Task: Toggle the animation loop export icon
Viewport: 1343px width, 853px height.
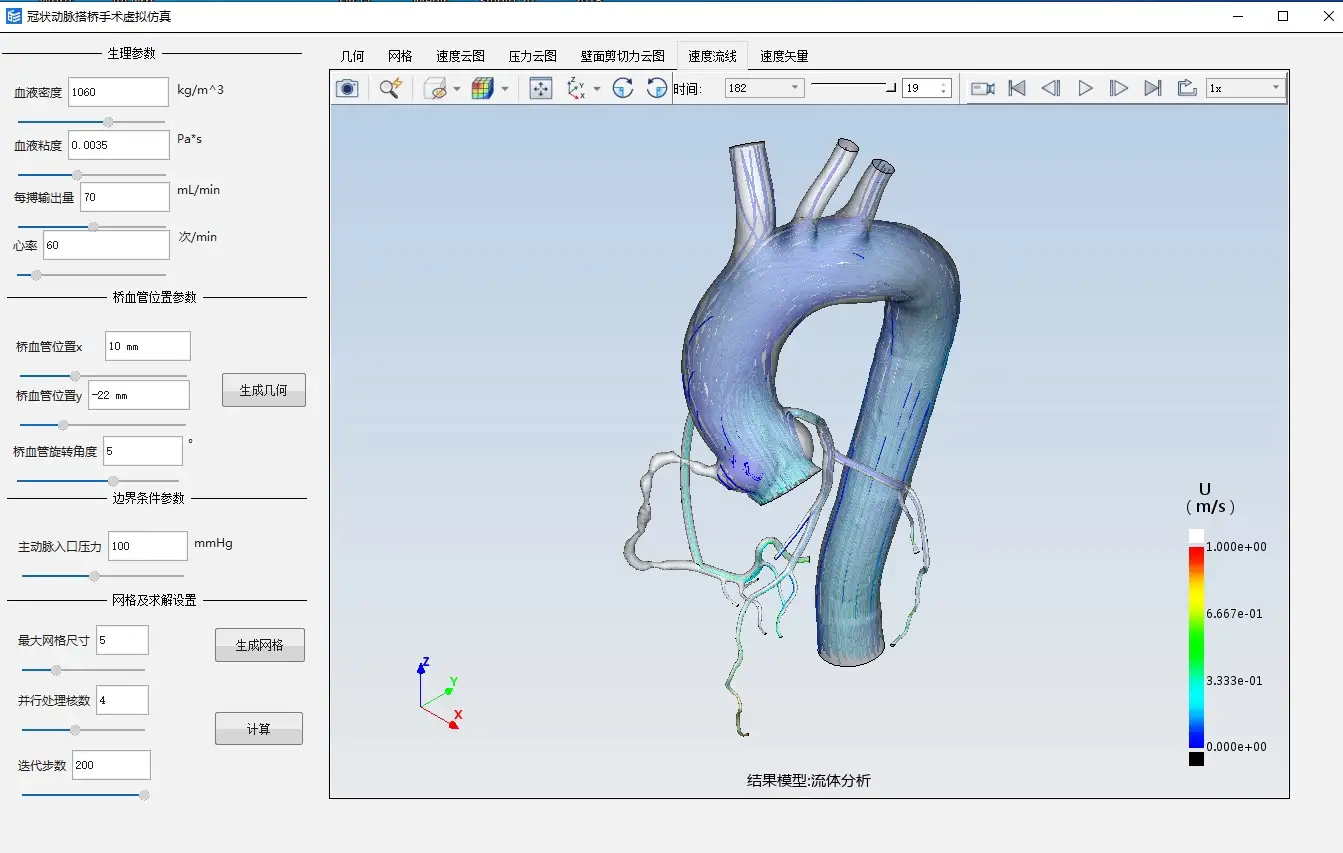Action: pyautogui.click(x=1187, y=89)
